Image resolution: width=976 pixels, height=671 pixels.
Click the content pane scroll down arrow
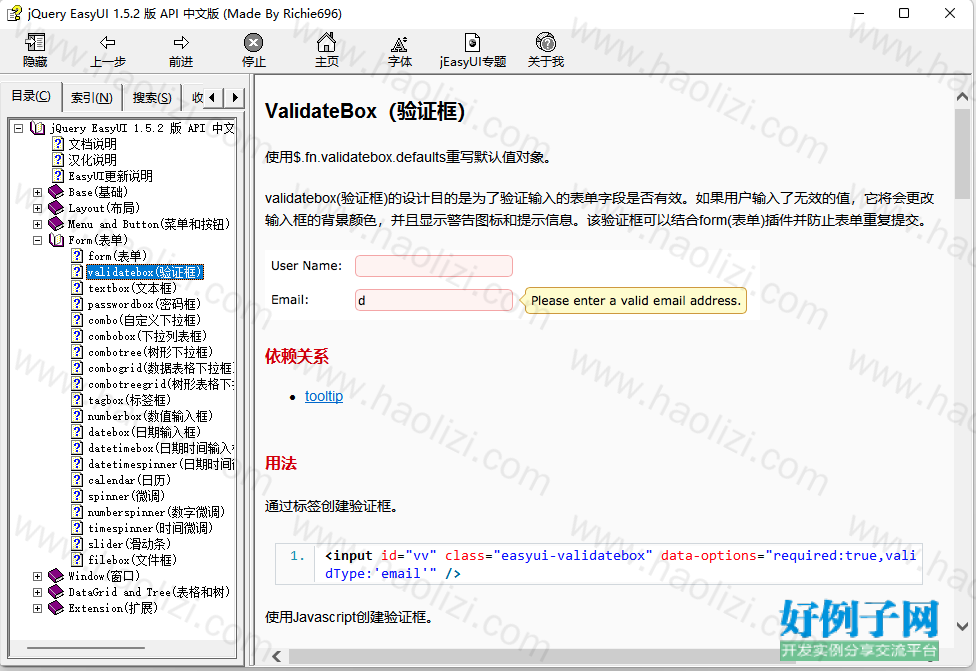(x=962, y=626)
